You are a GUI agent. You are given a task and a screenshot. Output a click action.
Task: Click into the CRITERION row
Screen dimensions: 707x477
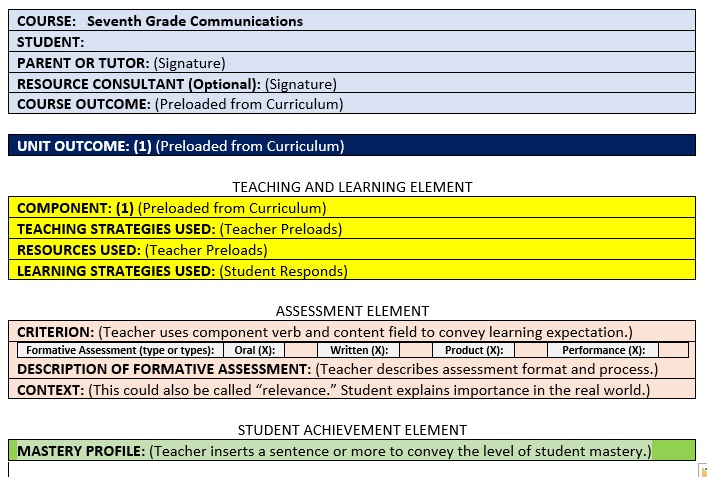coord(350,332)
